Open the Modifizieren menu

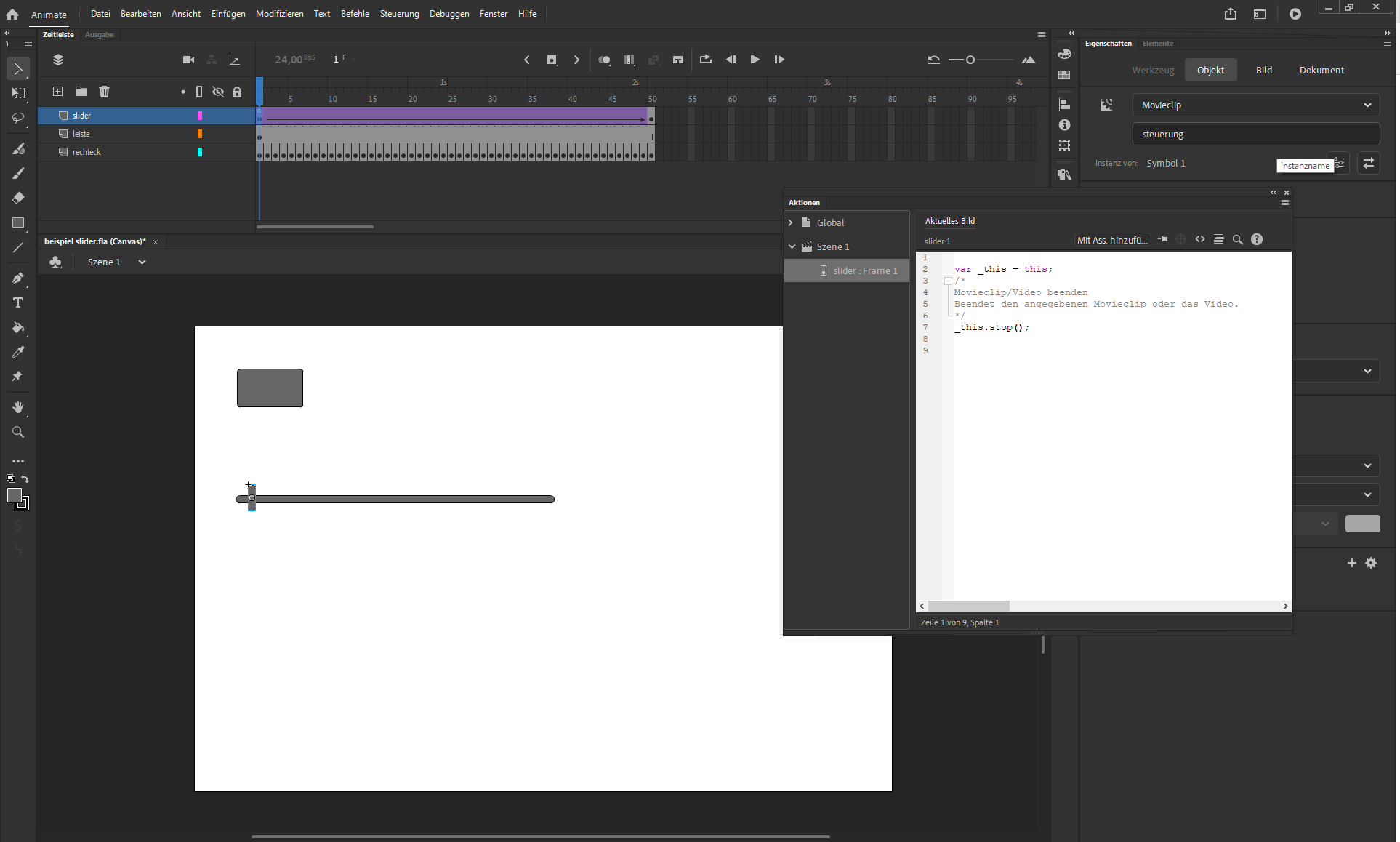[x=279, y=14]
